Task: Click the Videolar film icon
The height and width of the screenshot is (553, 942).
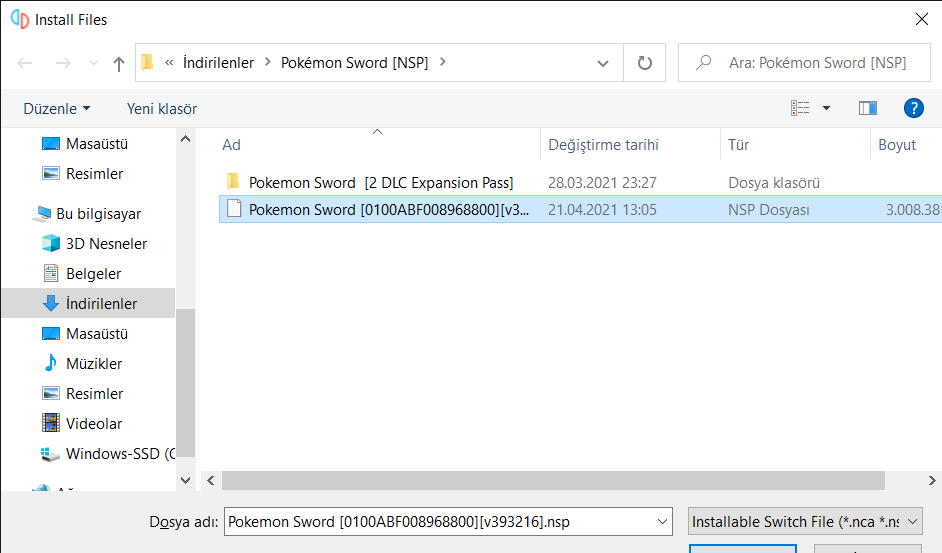Action: tap(51, 423)
